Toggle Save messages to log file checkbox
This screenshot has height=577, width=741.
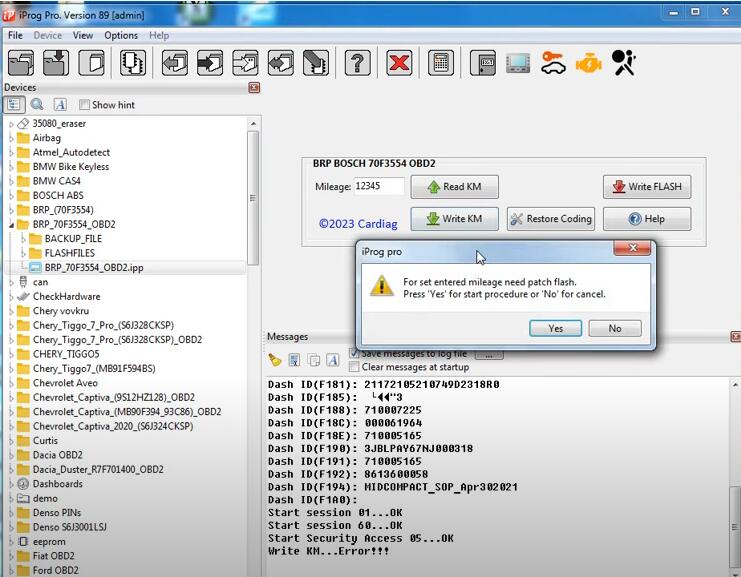pos(353,353)
